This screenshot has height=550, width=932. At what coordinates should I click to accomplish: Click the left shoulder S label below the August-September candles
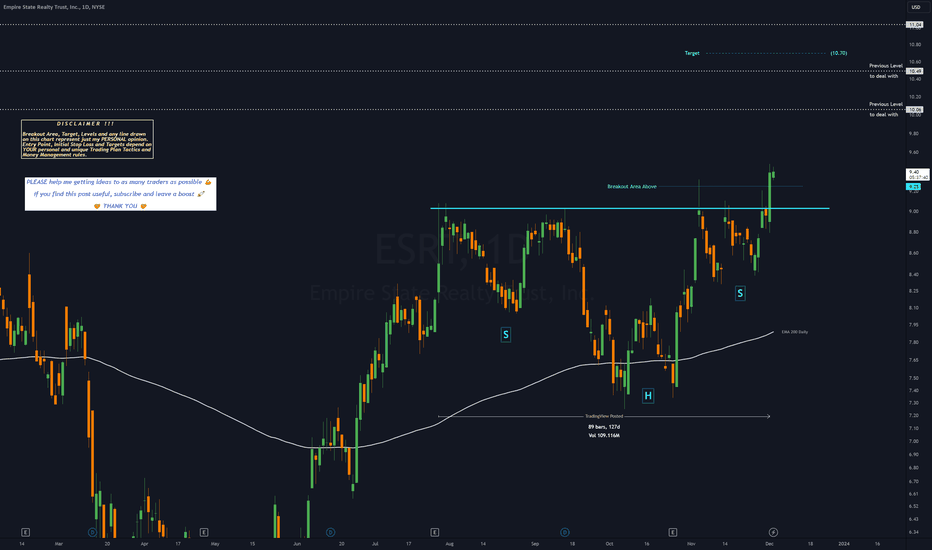click(x=506, y=335)
